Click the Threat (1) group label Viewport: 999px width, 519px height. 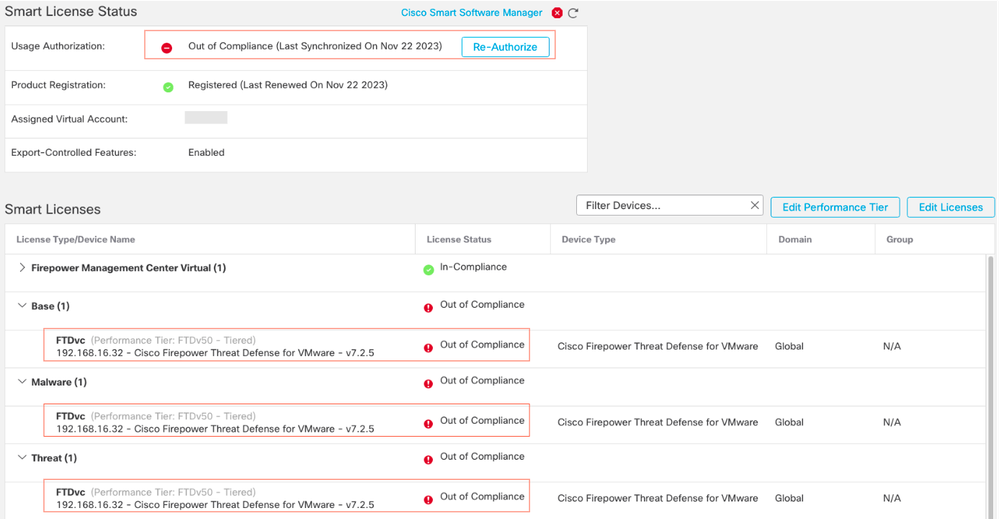pos(54,458)
